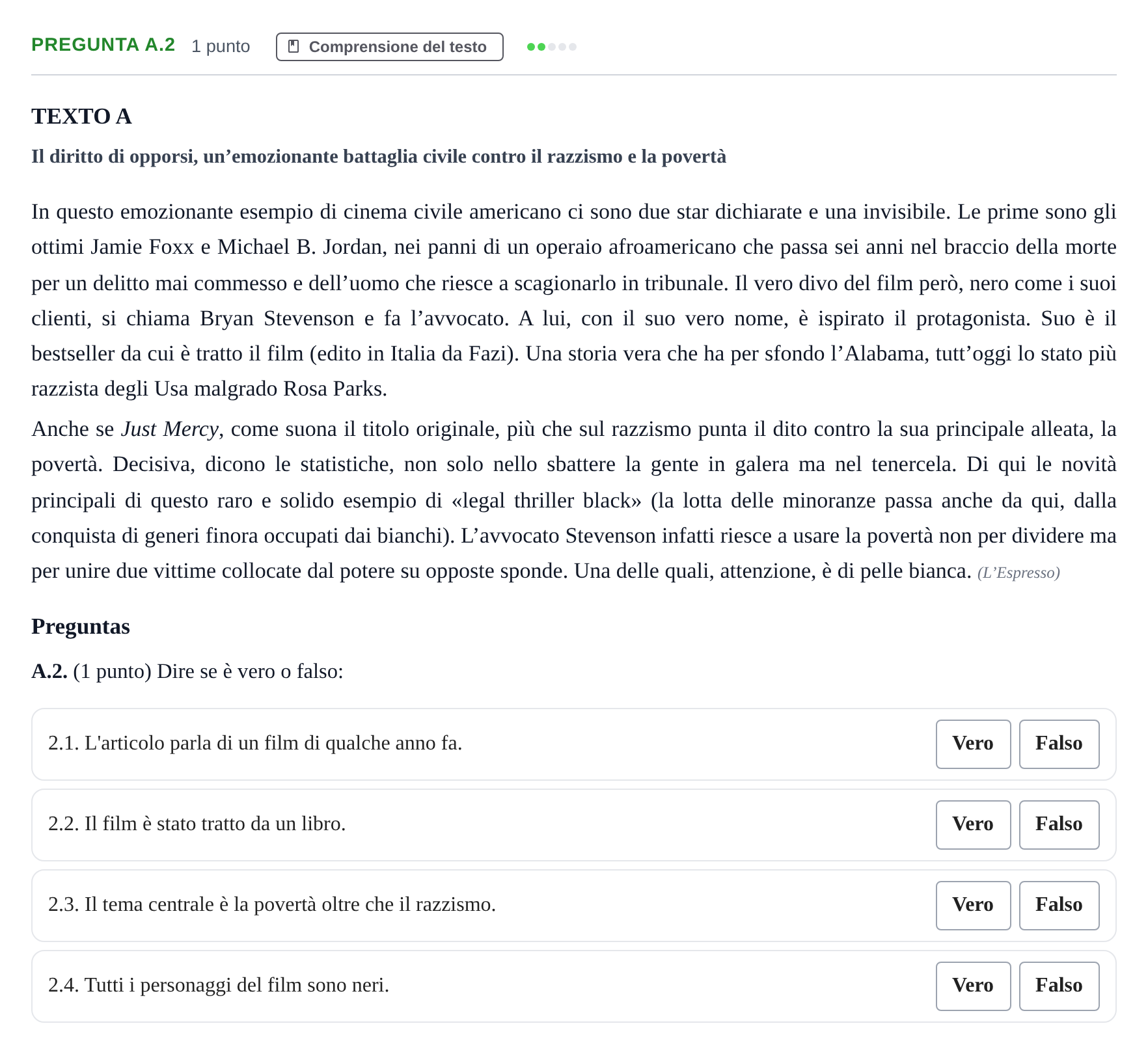Click the difficulty dots indicator
Image resolution: width=1148 pixels, height=1054 pixels.
[x=552, y=47]
